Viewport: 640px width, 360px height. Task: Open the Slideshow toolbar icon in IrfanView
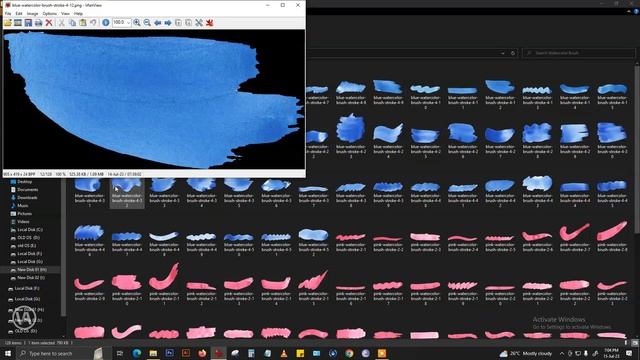(x=18, y=23)
